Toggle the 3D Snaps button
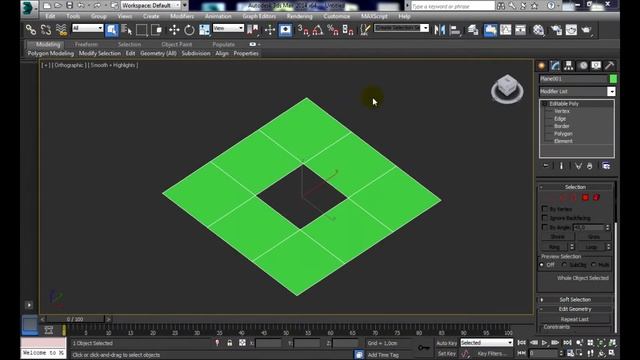 (x=303, y=30)
